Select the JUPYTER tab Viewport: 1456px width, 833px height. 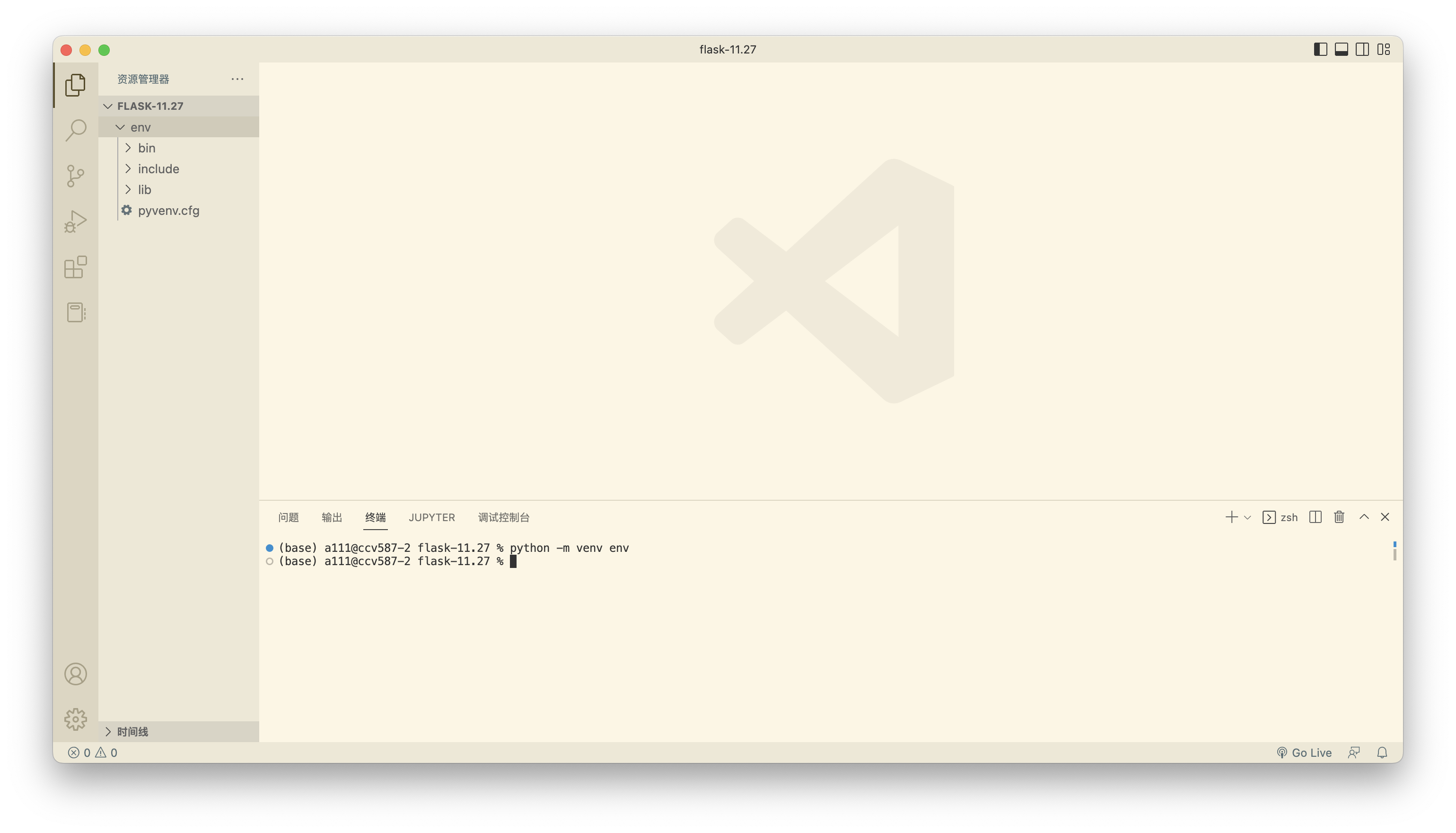click(x=432, y=517)
